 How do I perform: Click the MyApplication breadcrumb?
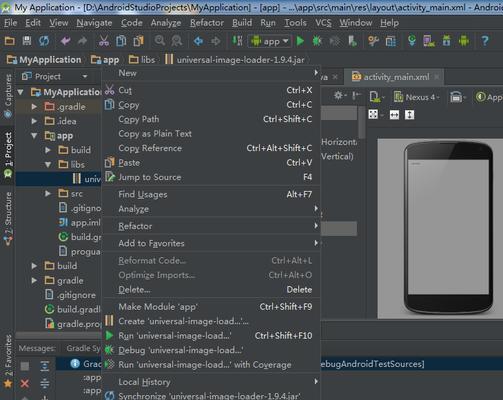pyautogui.click(x=44, y=60)
